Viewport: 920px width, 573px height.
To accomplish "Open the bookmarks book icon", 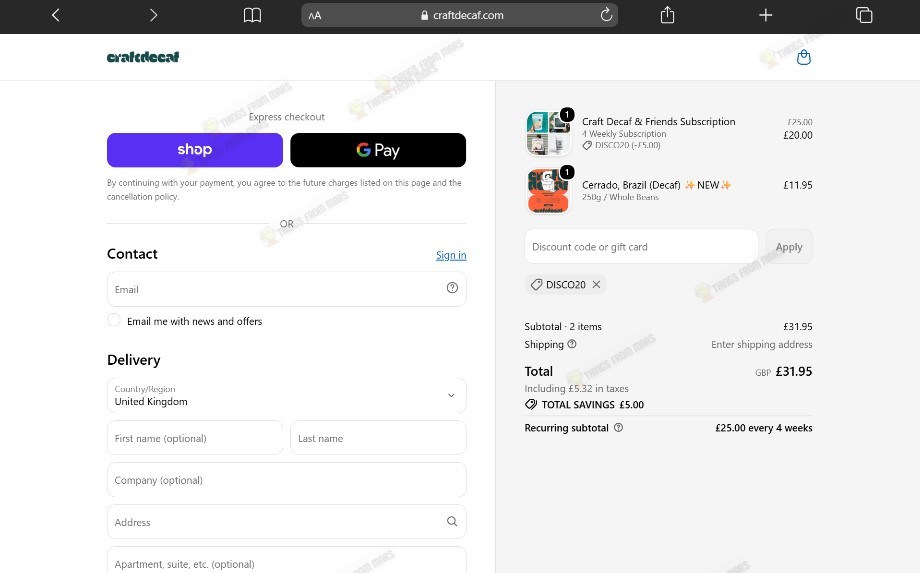I will pos(252,15).
